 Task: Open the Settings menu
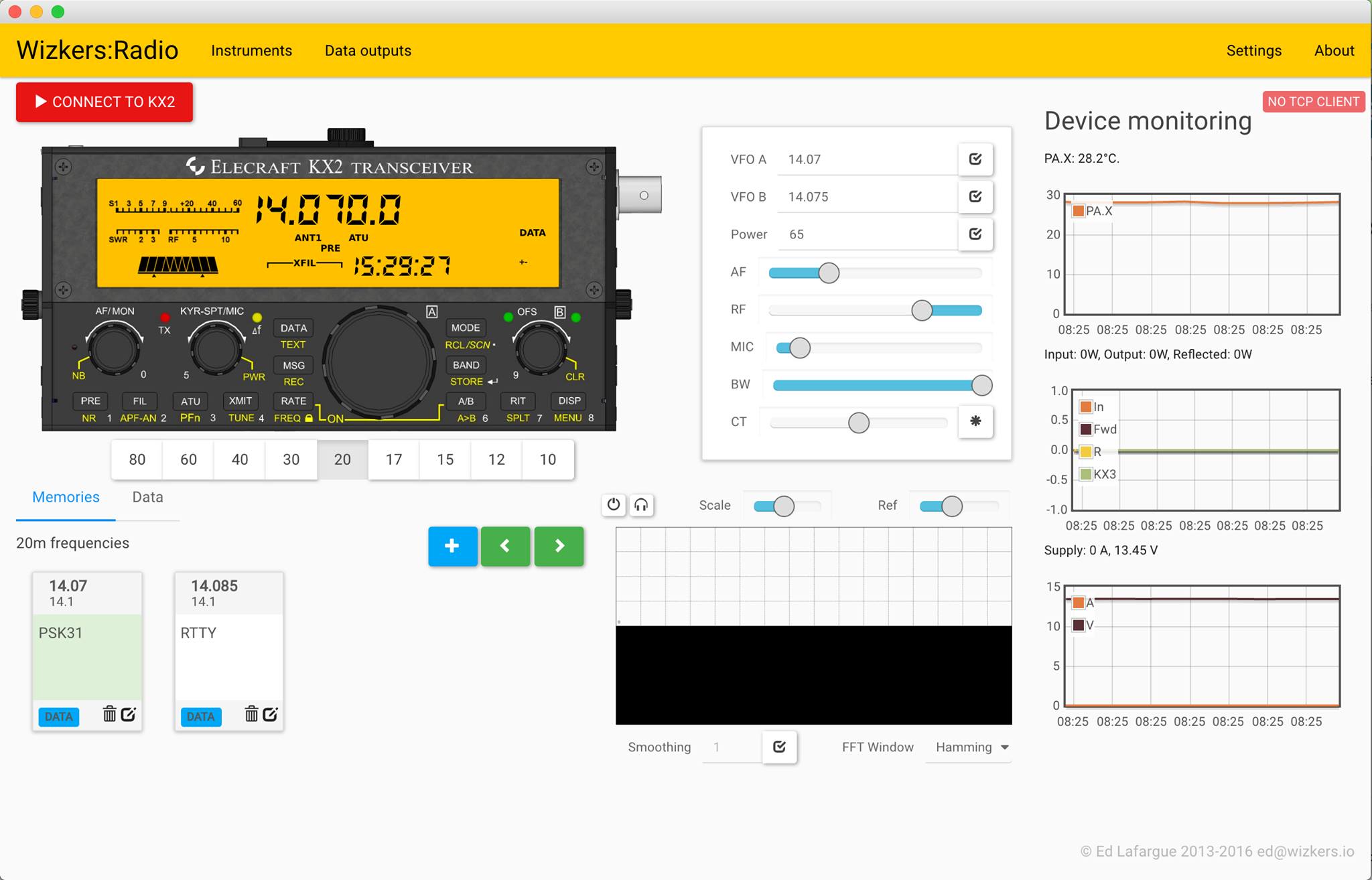coord(1254,51)
